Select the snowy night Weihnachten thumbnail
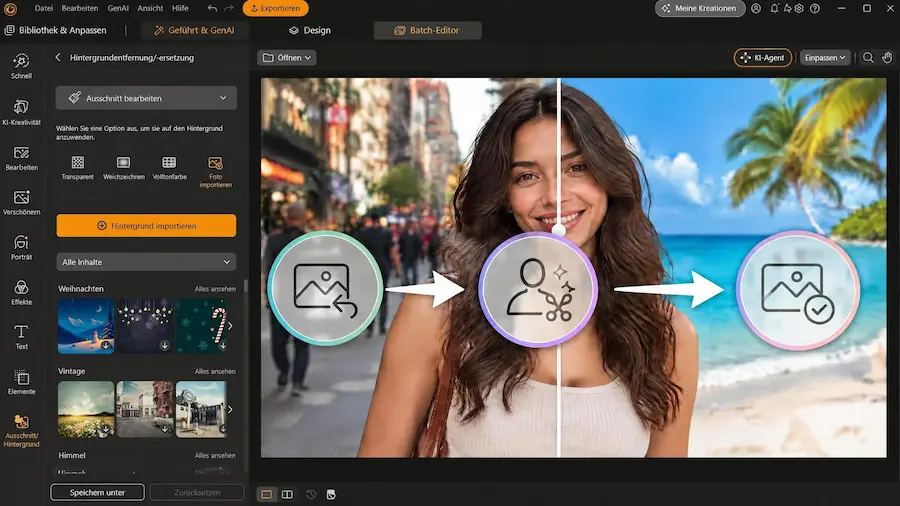 pyautogui.click(x=86, y=325)
